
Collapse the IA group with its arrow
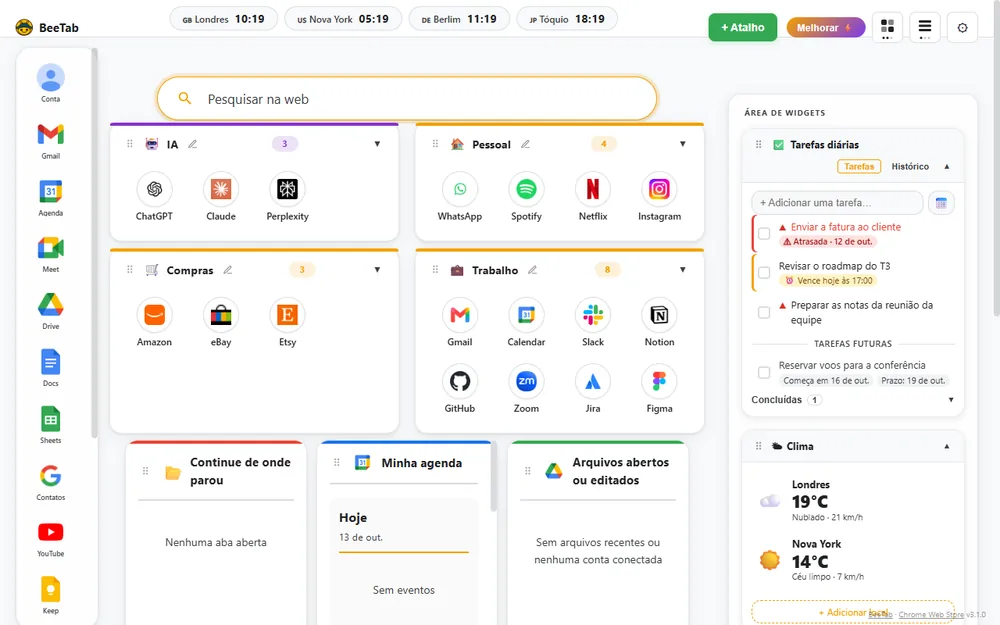[378, 144]
